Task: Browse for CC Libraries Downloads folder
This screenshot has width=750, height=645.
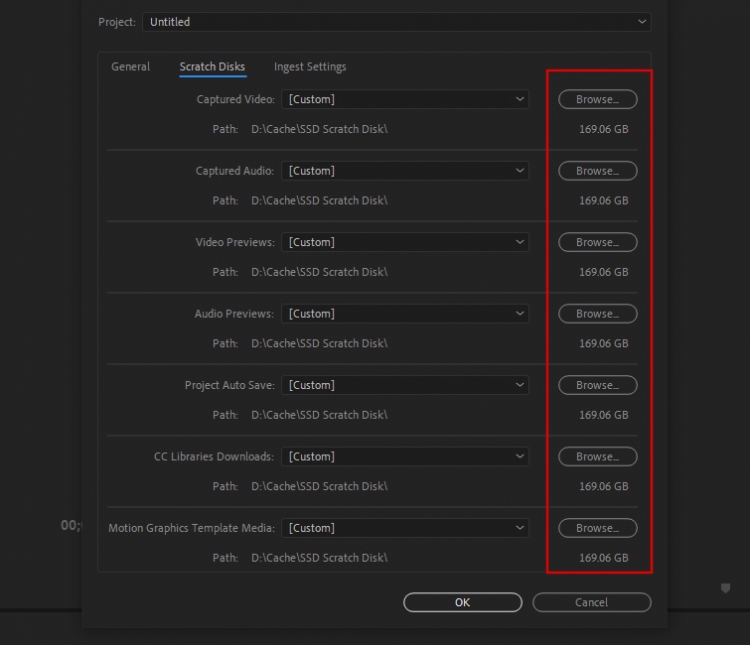Action: [597, 456]
